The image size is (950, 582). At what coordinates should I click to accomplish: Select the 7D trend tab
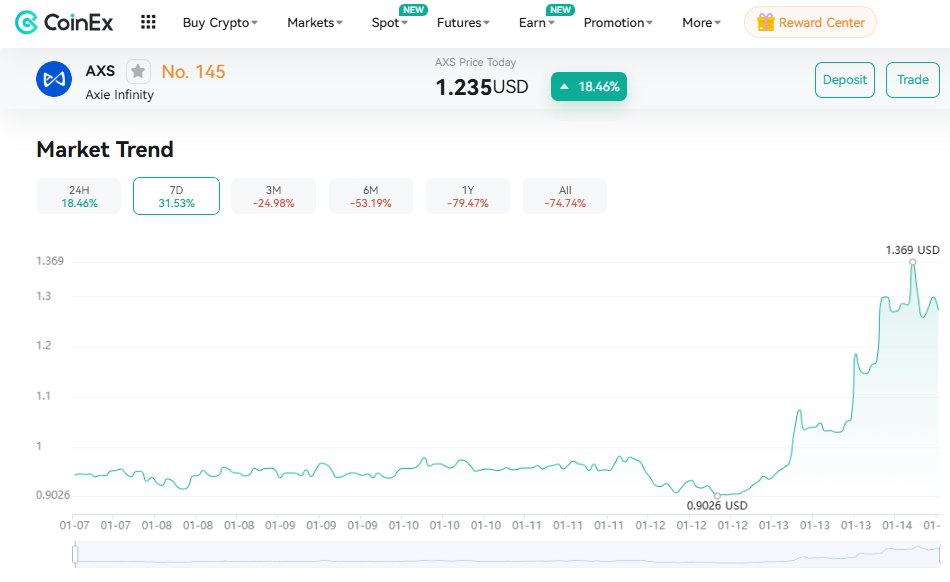[176, 196]
